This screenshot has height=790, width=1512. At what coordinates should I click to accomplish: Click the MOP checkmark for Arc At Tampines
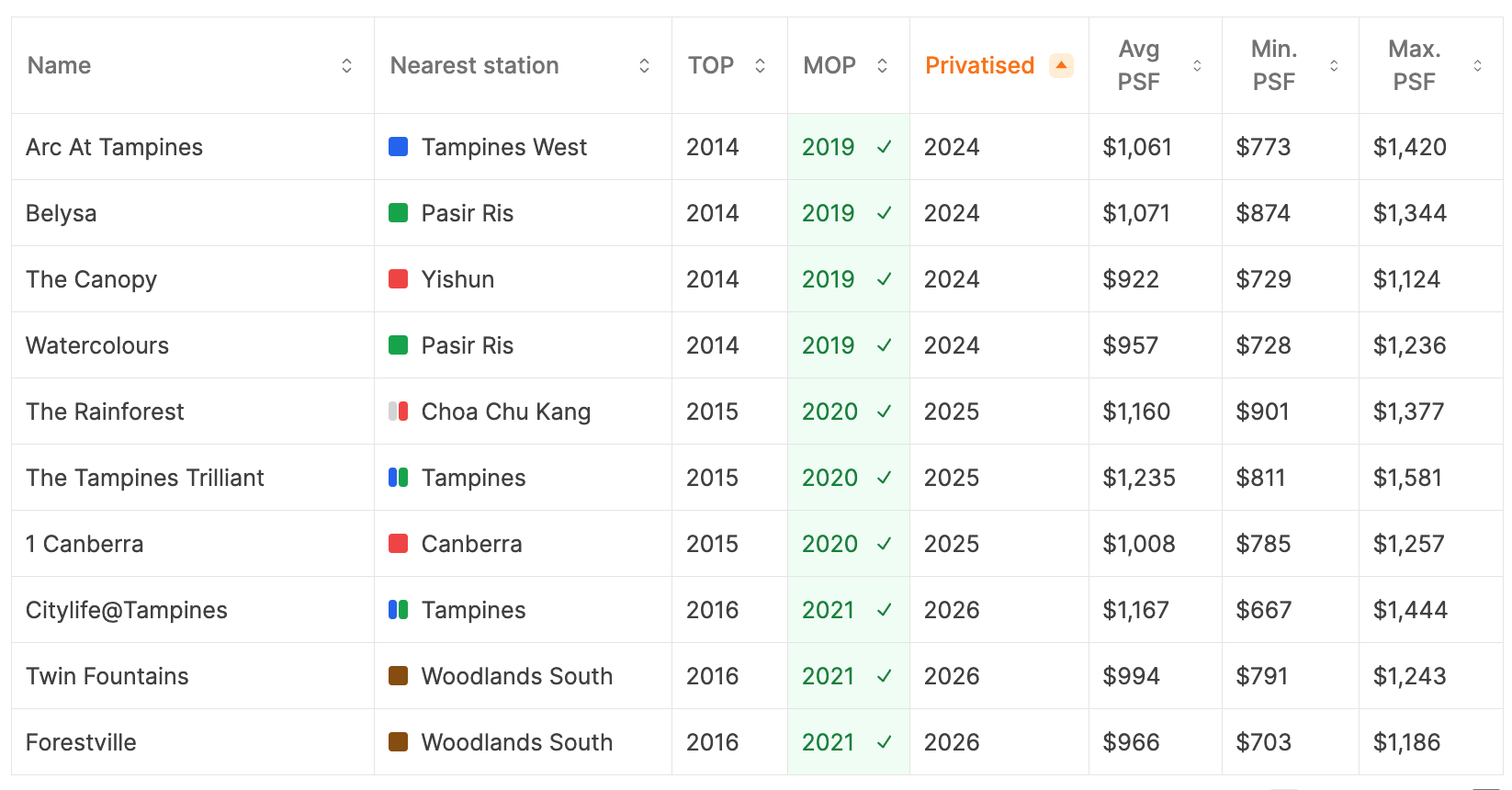pyautogui.click(x=884, y=147)
